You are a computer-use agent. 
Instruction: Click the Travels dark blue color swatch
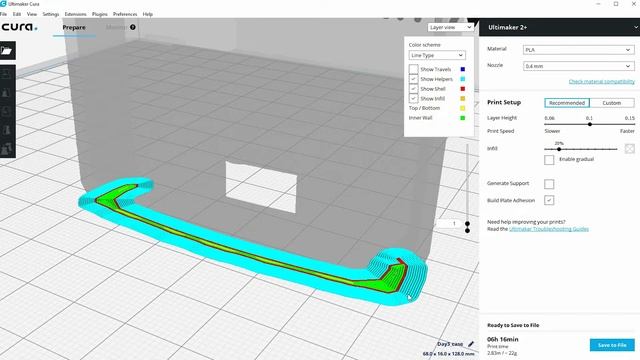pos(462,69)
